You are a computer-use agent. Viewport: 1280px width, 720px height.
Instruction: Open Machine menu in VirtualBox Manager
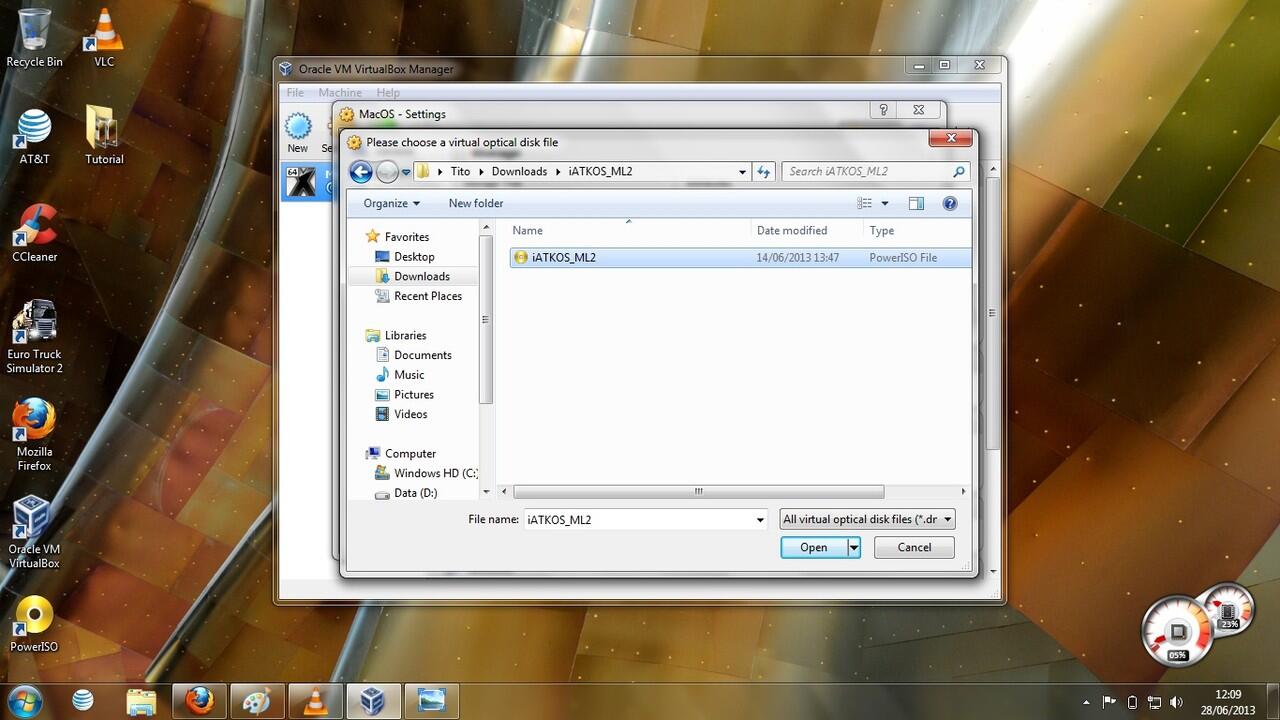tap(340, 93)
